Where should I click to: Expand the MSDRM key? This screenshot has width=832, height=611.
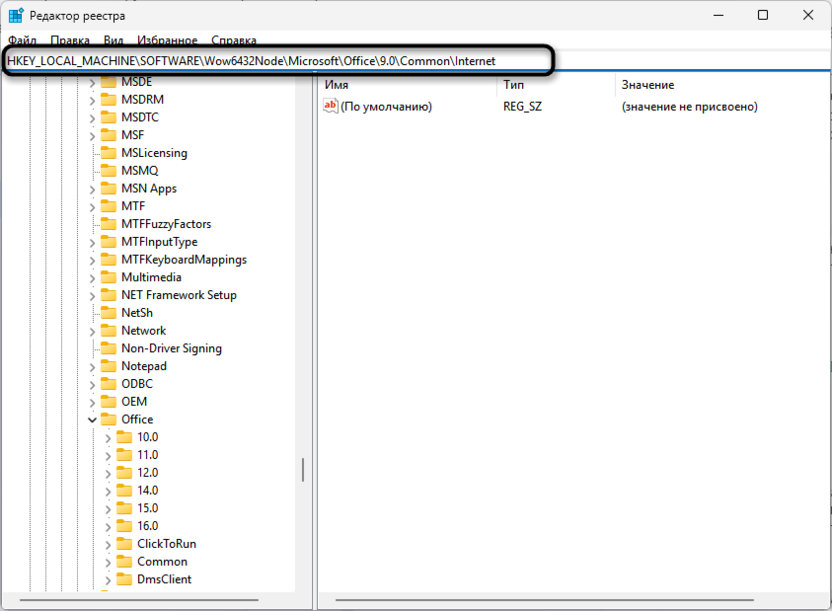(x=92, y=100)
